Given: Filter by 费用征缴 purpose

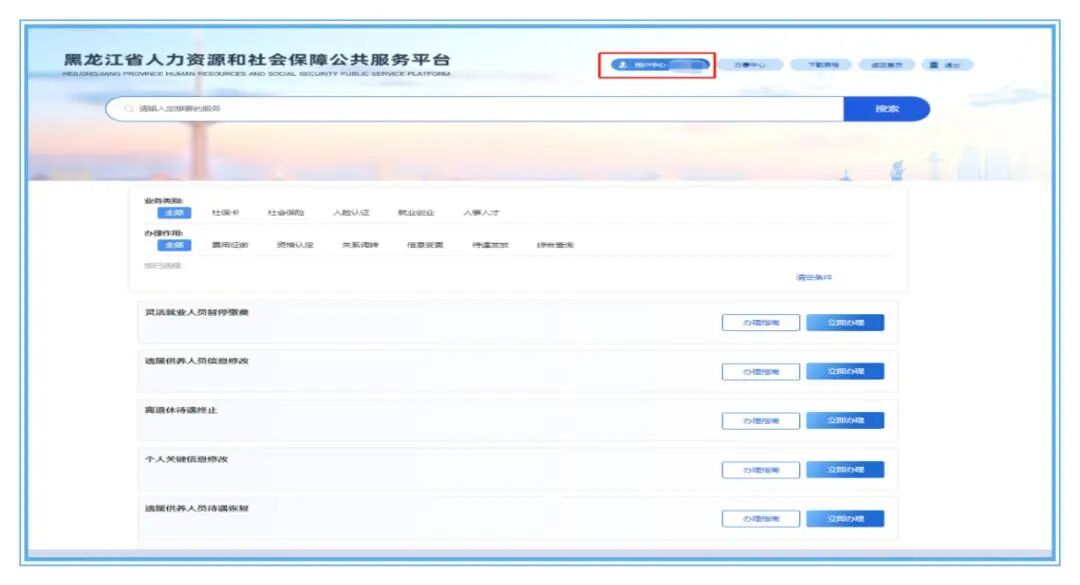Looking at the screenshot, I should (x=230, y=245).
